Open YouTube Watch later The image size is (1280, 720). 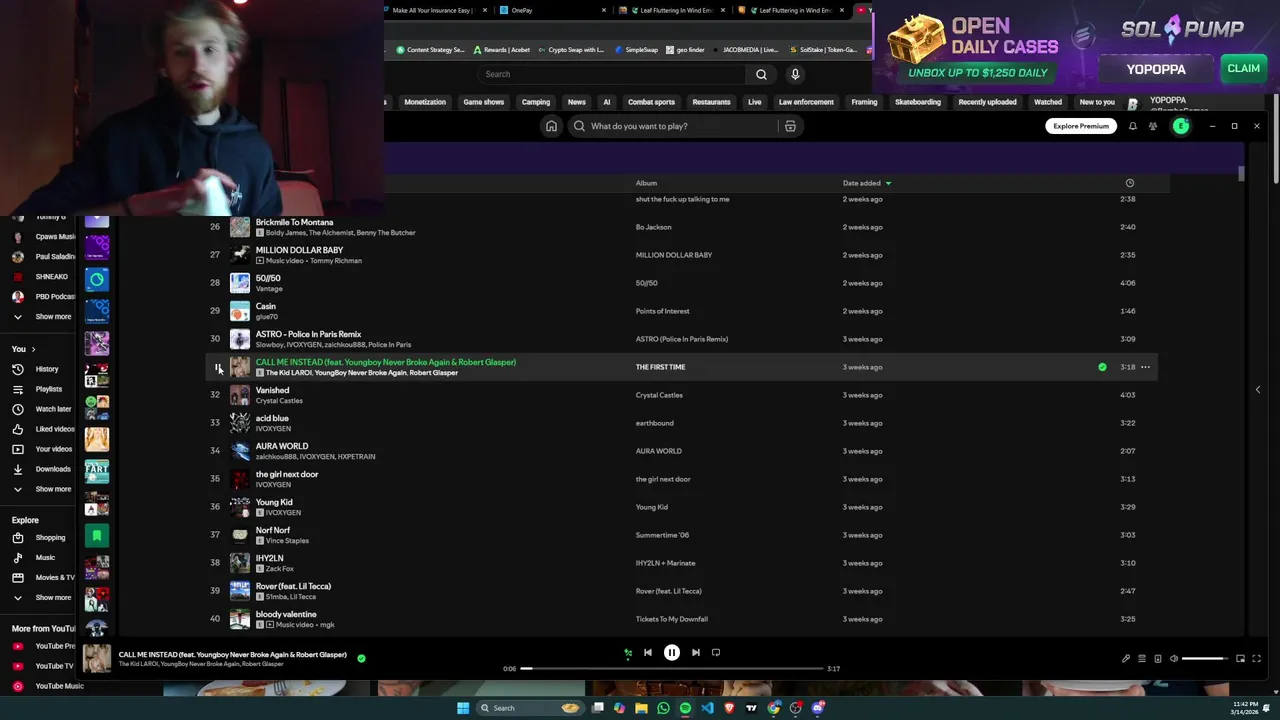pyautogui.click(x=42, y=409)
